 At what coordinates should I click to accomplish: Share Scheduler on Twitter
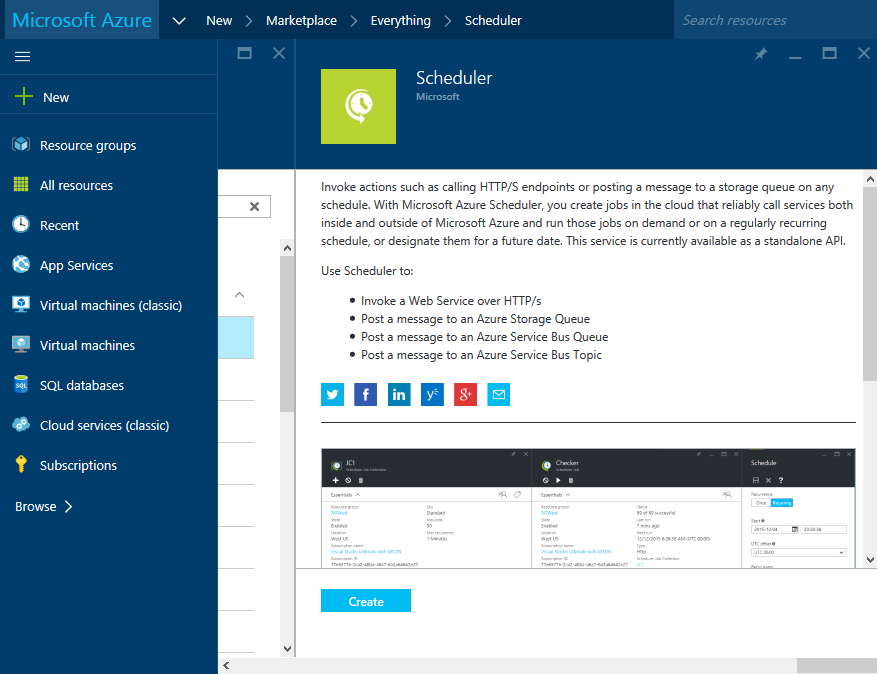click(332, 394)
